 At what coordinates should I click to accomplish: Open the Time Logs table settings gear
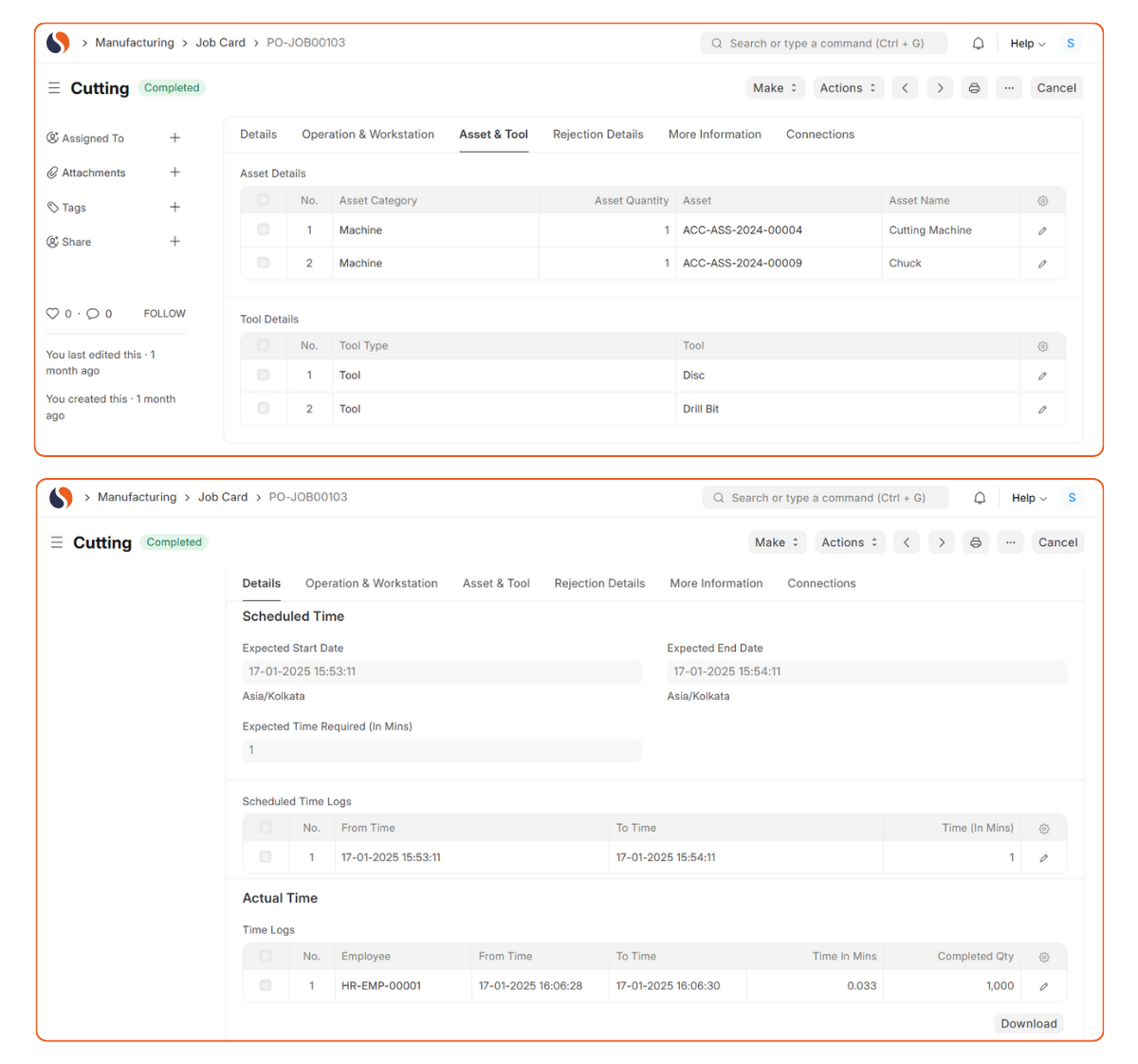point(1044,957)
